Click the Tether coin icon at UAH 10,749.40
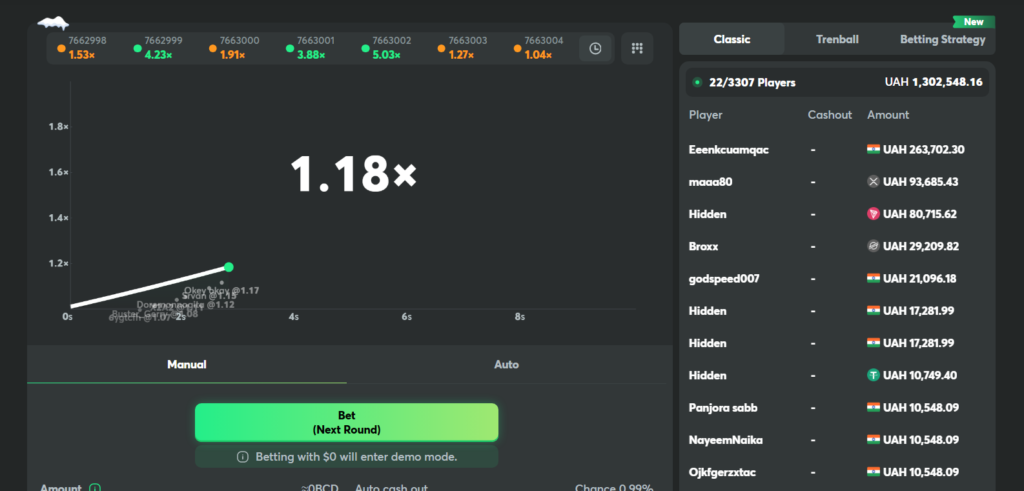Image resolution: width=1024 pixels, height=491 pixels. (x=874, y=375)
